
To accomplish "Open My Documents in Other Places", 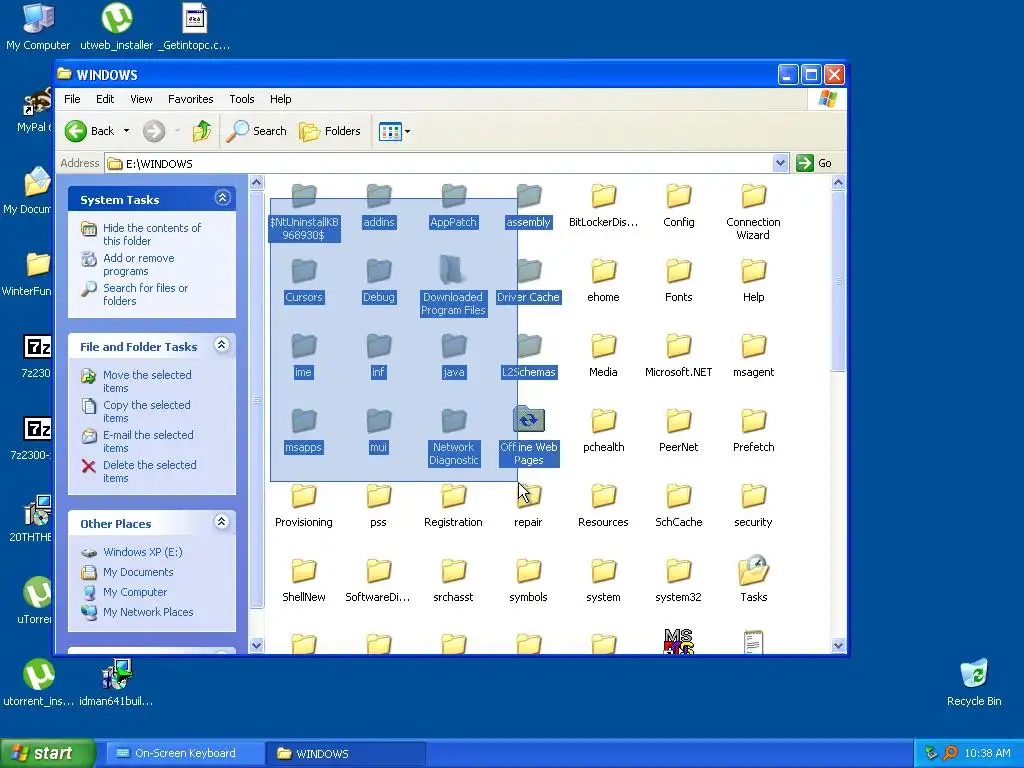I will pyautogui.click(x=138, y=573).
